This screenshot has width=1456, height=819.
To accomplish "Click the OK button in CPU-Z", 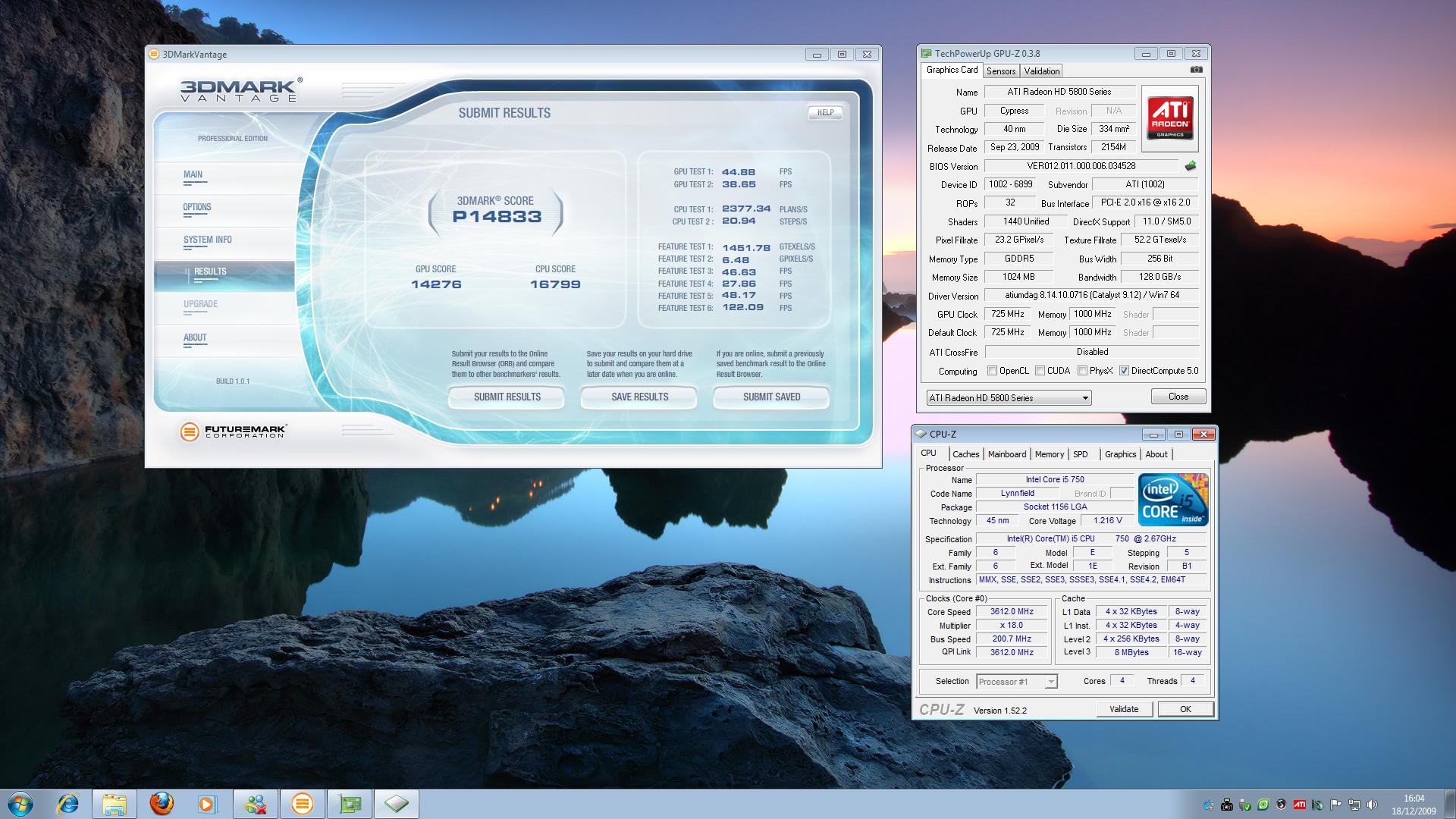I will tap(1185, 709).
